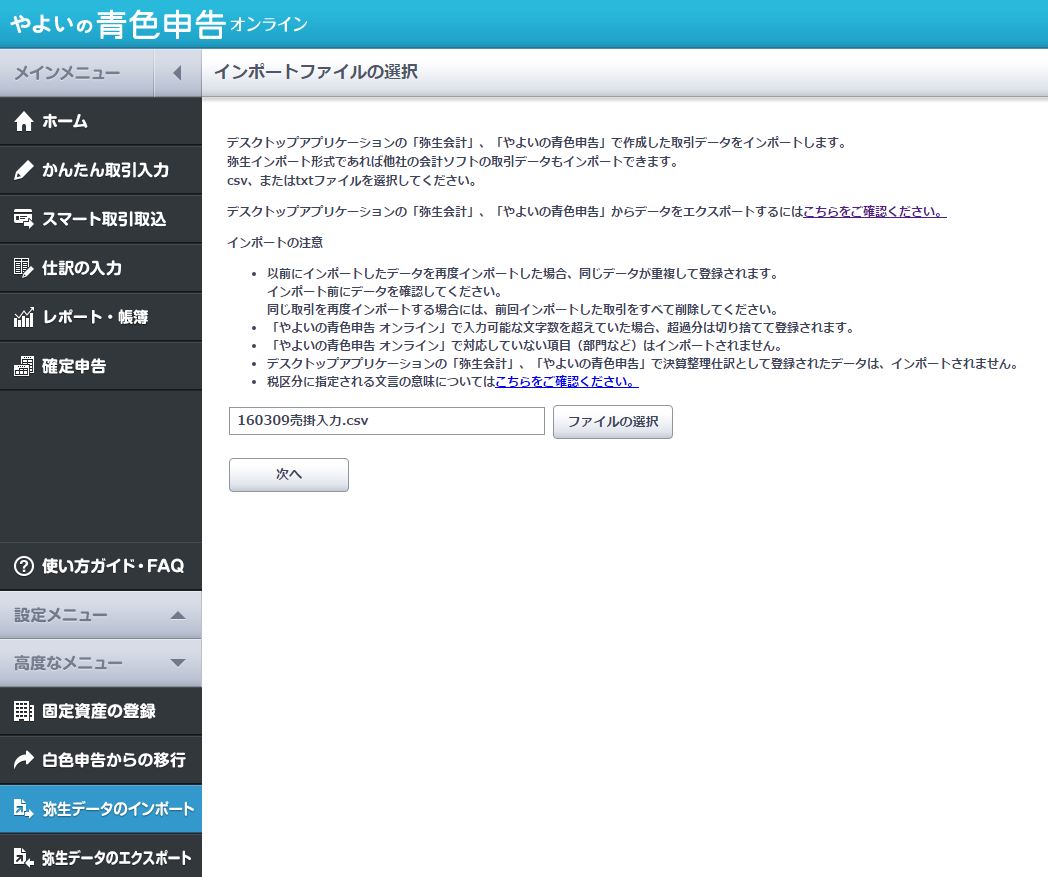This screenshot has width=1048, height=877.
Task: Open かんたん取引入力 menu item
Action: point(100,170)
